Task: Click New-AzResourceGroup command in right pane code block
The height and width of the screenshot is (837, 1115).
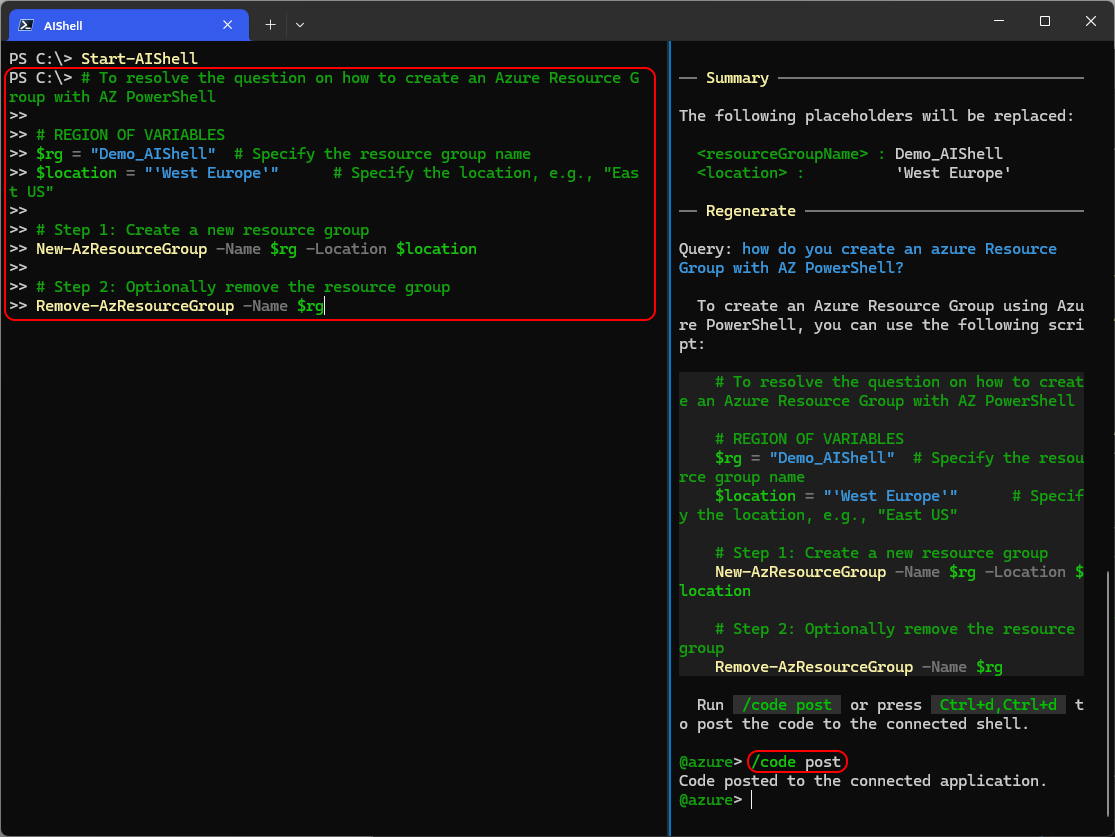Action: (x=801, y=572)
